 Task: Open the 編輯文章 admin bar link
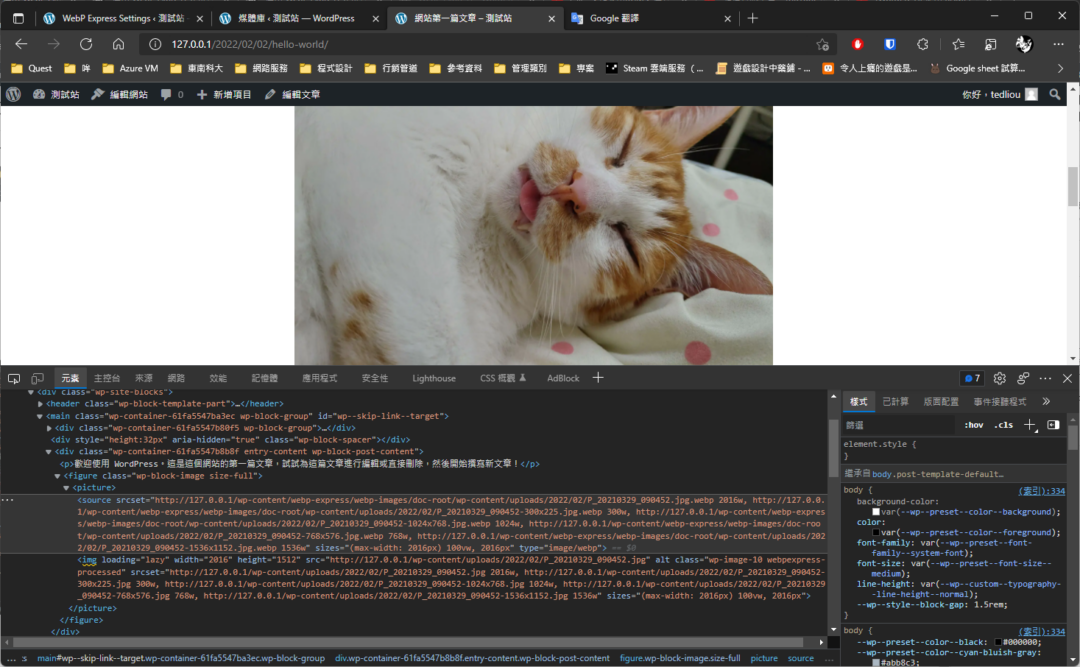293,94
